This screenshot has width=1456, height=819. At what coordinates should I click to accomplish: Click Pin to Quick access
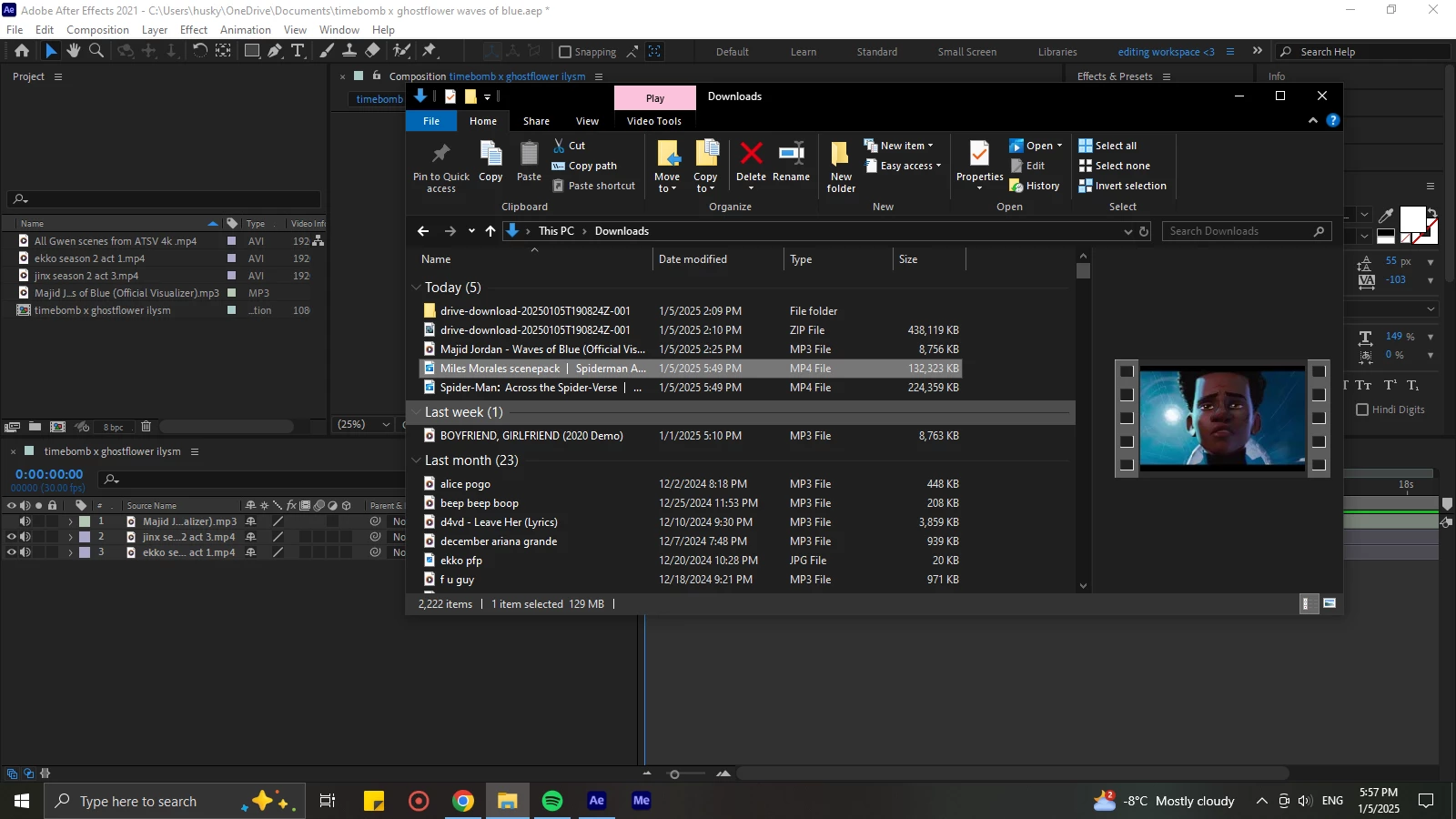pyautogui.click(x=441, y=167)
